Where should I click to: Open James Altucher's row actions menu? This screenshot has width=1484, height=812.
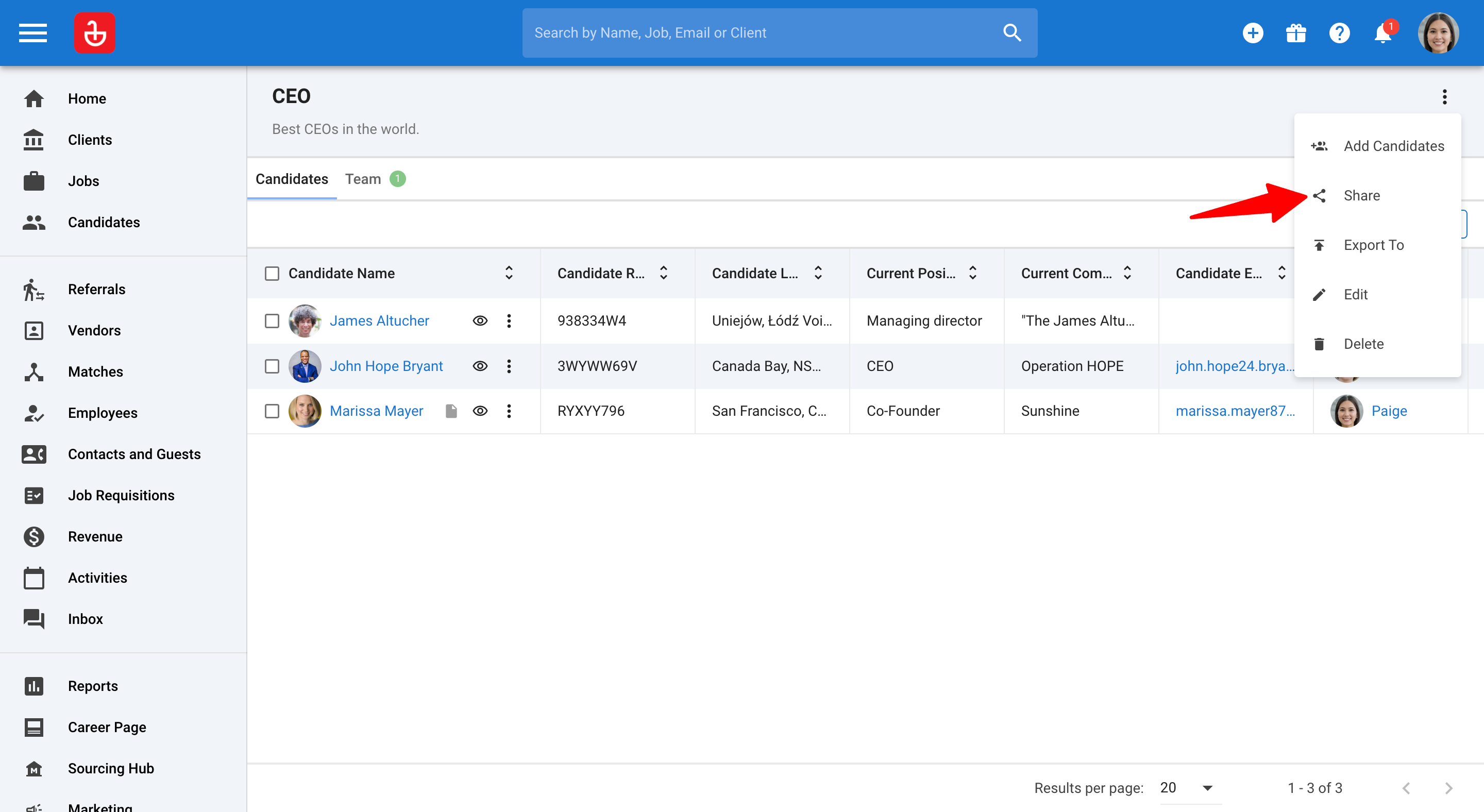(509, 321)
